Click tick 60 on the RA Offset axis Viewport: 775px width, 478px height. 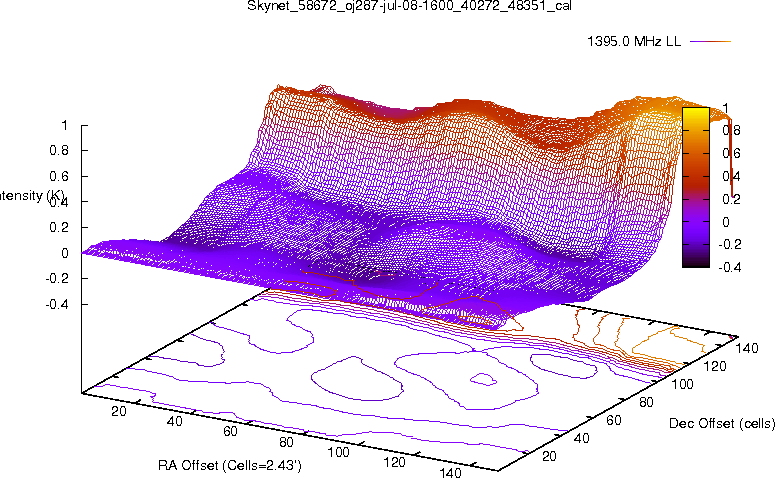coord(230,432)
